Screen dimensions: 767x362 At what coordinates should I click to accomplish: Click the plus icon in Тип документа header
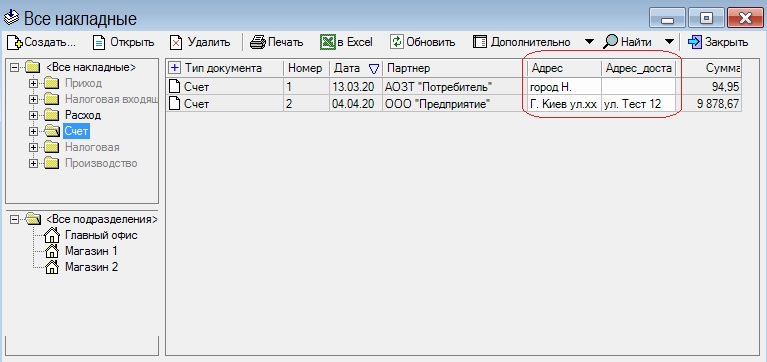175,68
